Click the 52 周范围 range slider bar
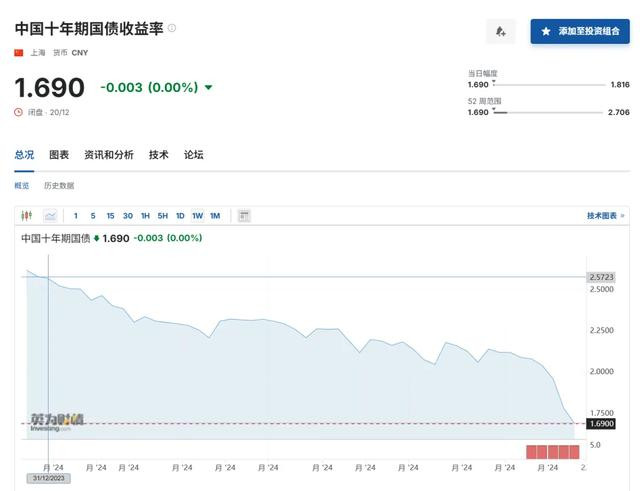Viewport: 640px width, 491px height. point(548,112)
